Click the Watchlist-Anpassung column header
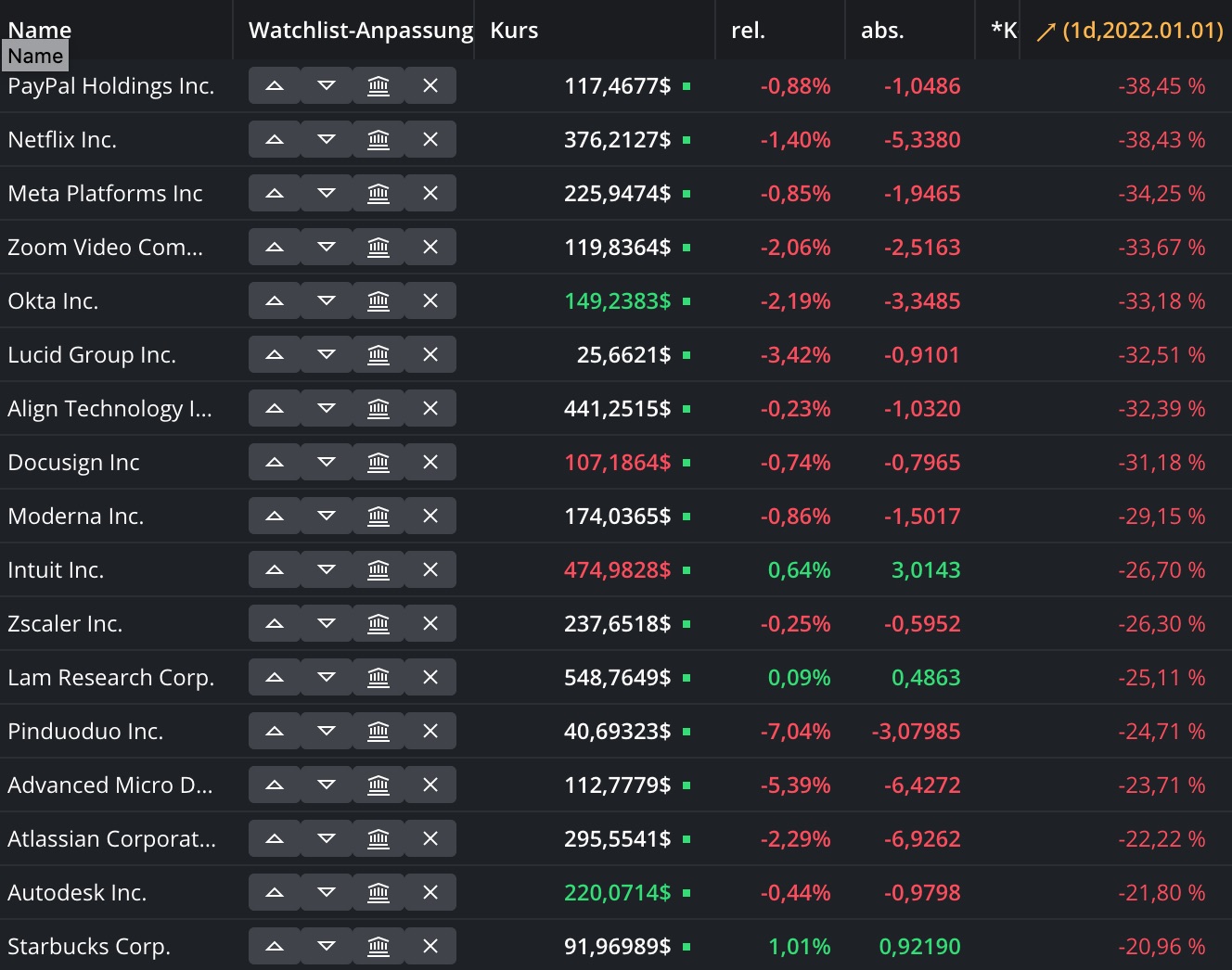This screenshot has height=970, width=1232. (x=358, y=30)
